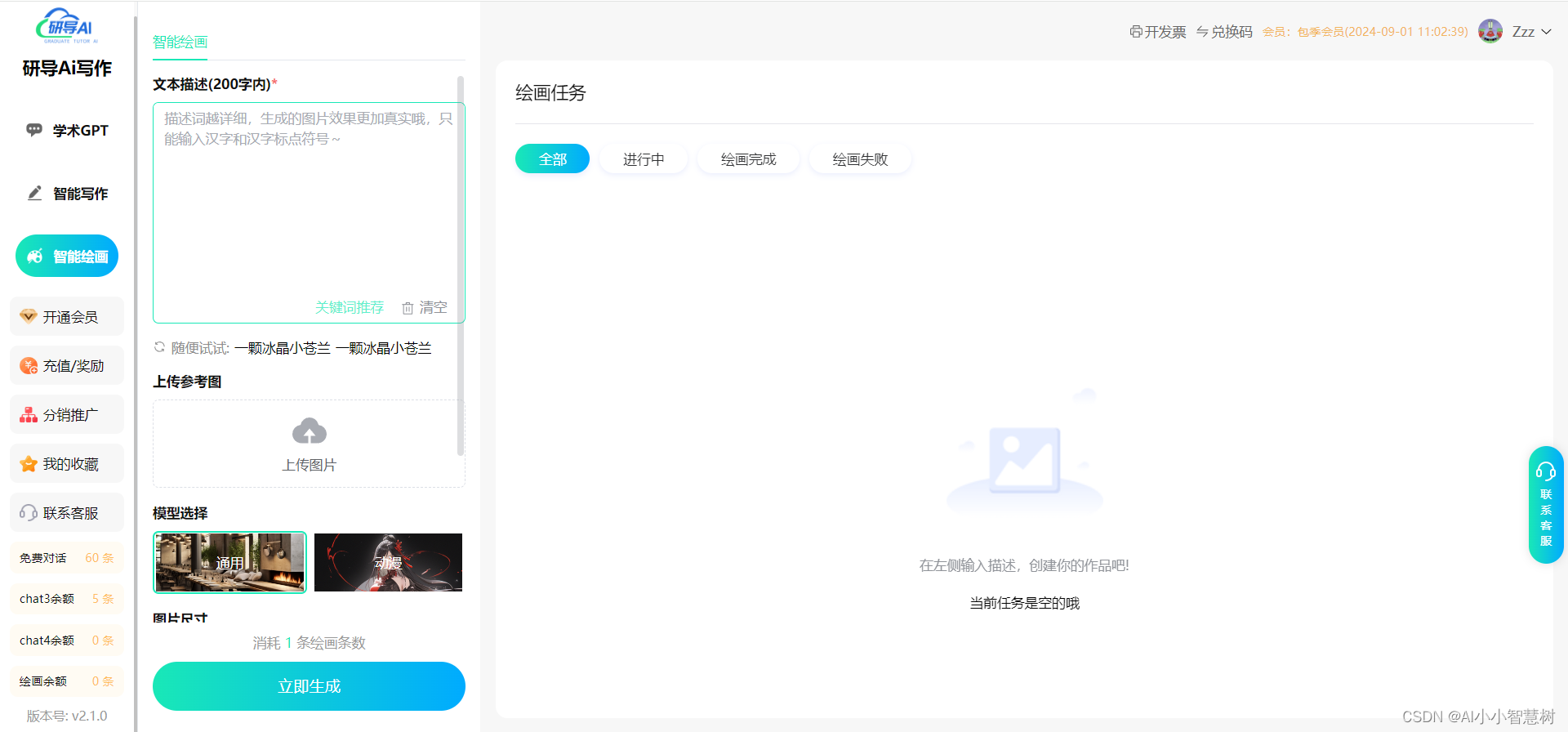Click chat3余额 5 条 quota row
Image resolution: width=1568 pixels, height=732 pixels.
click(x=67, y=599)
